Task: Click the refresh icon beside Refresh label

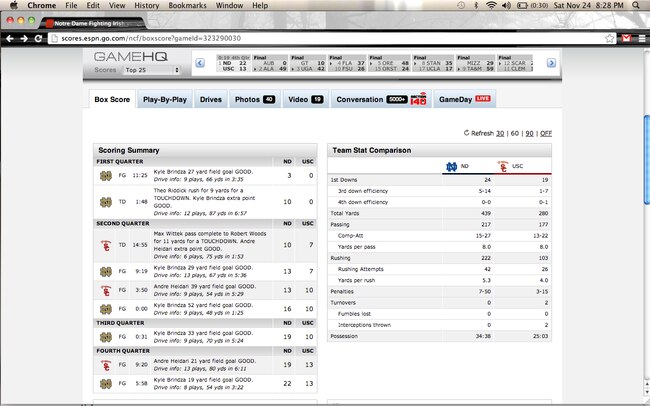Action: [466, 133]
